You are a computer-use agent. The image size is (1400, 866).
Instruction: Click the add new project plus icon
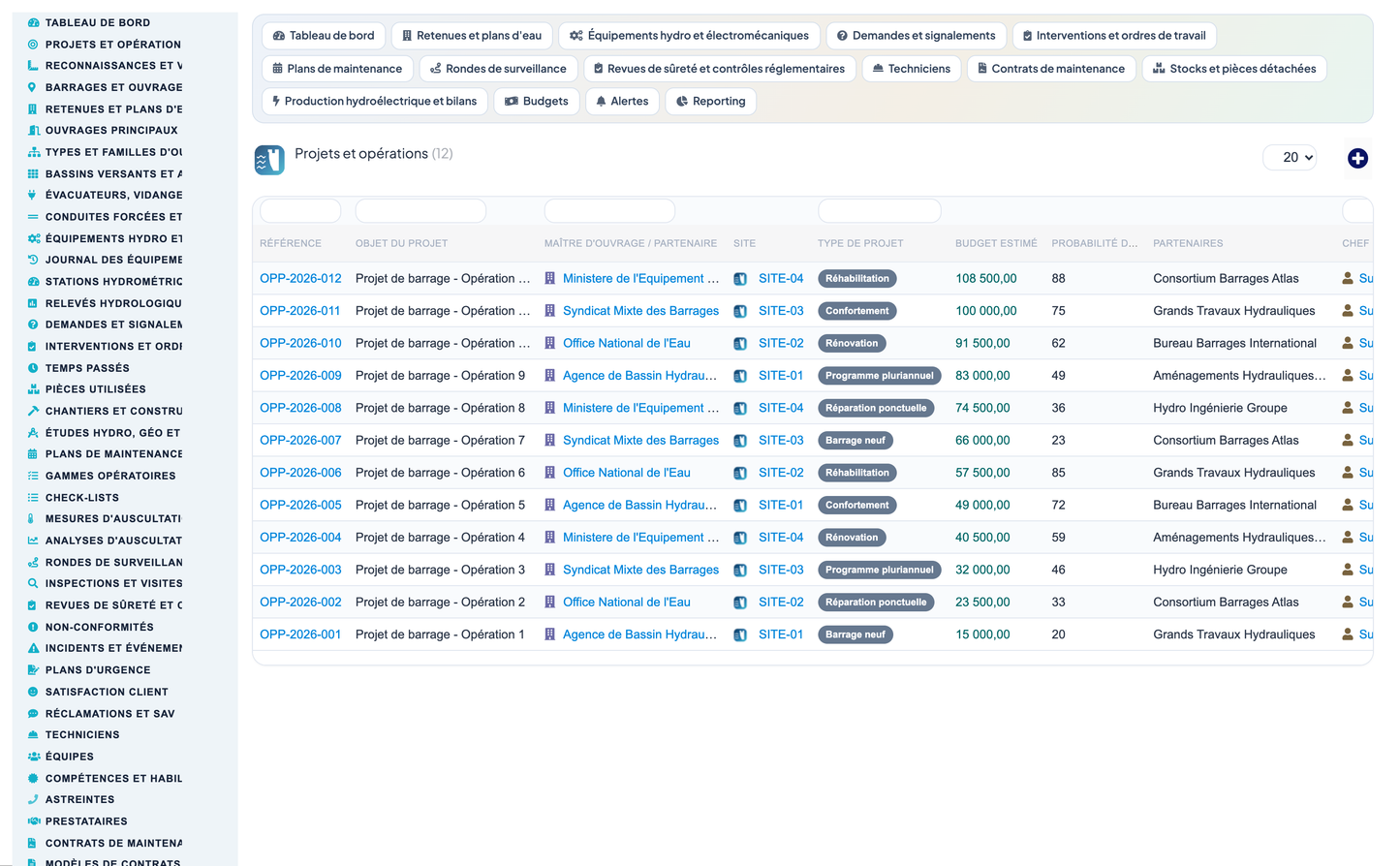pyautogui.click(x=1357, y=158)
